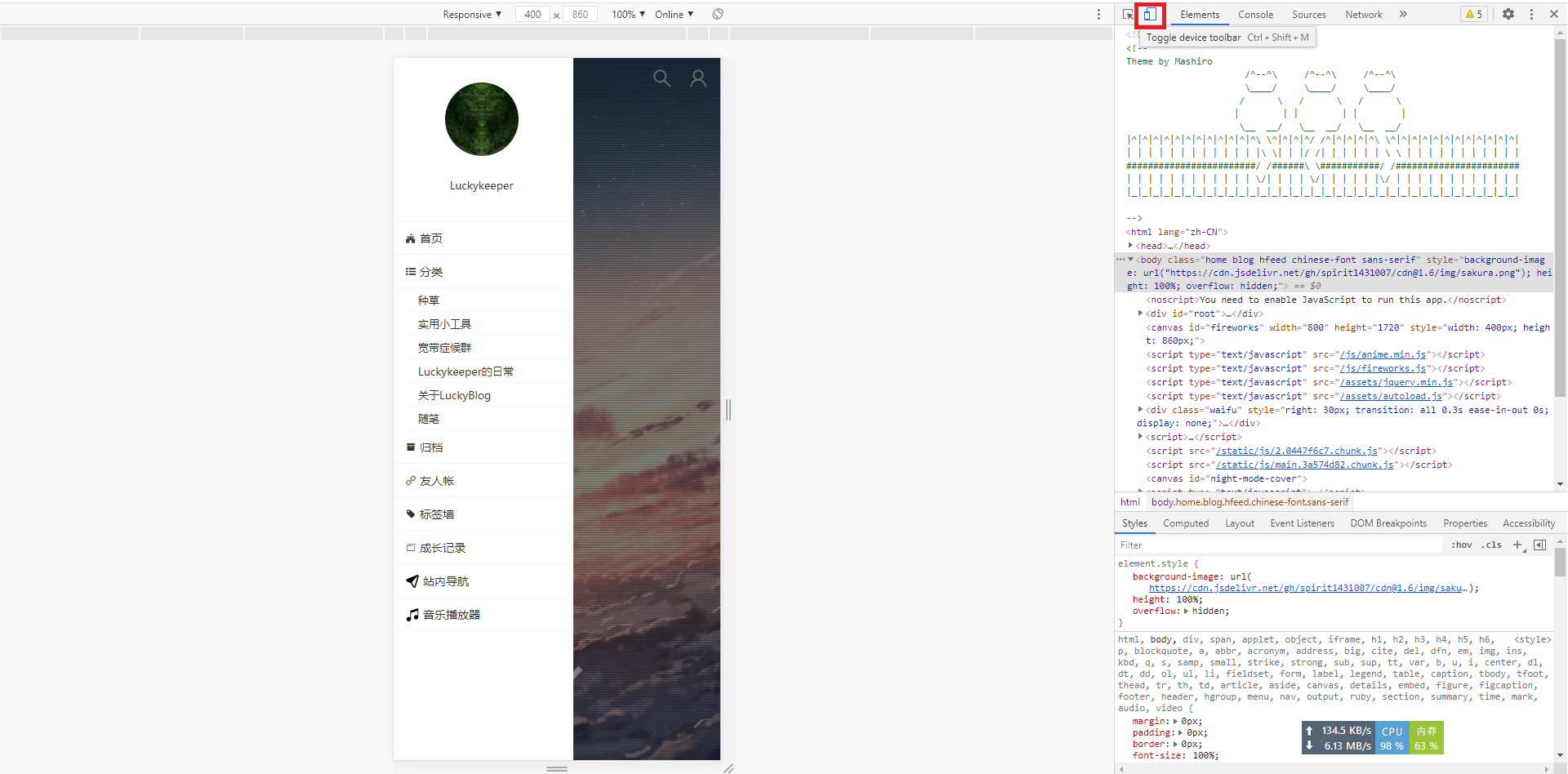
Task: Open the Responsive device dropdown
Action: click(x=472, y=14)
